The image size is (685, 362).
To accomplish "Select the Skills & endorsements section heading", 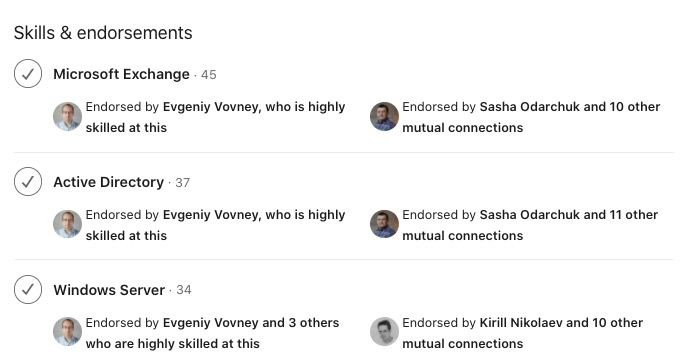I will click(x=103, y=33).
